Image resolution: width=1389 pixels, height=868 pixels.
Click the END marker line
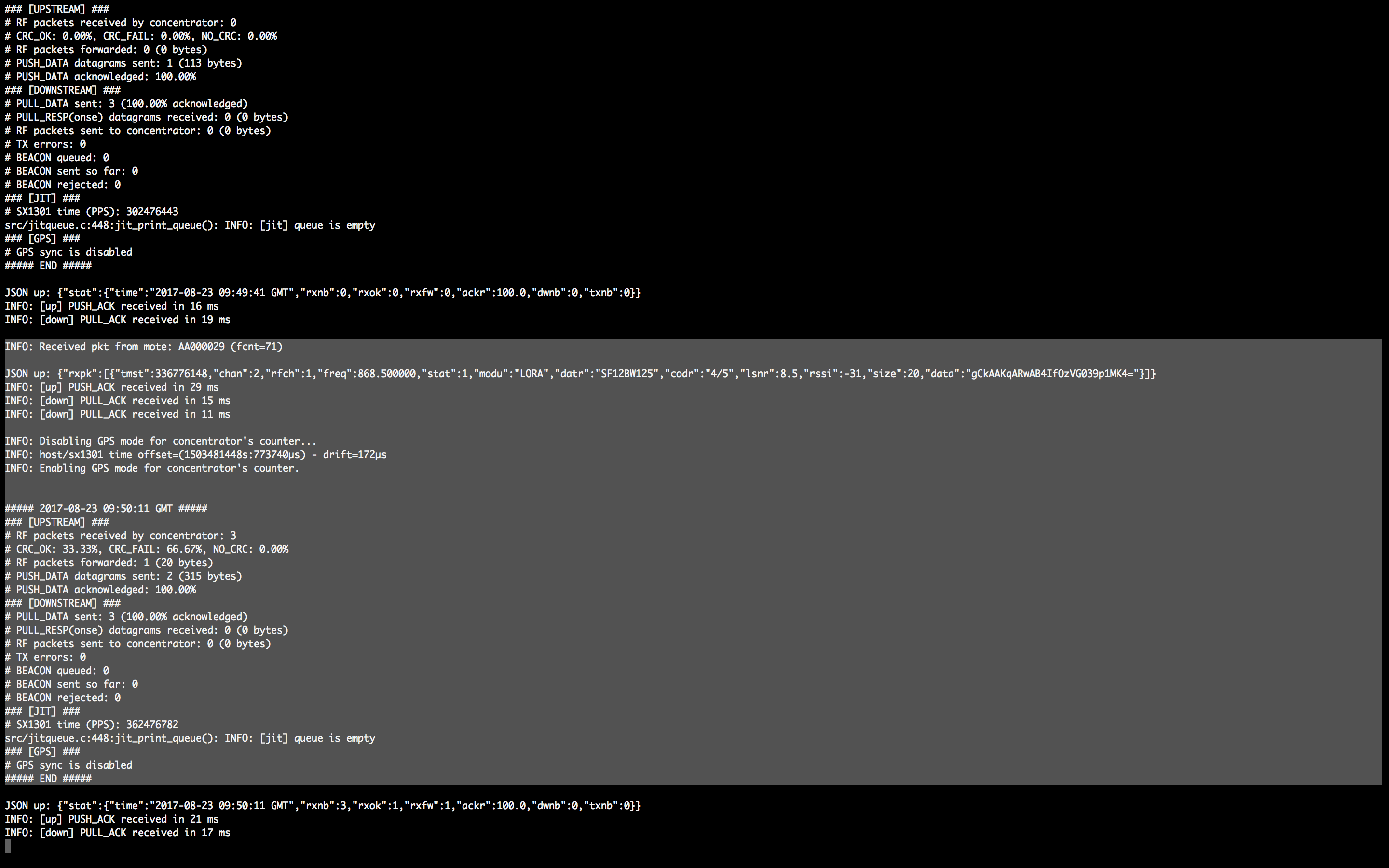click(48, 778)
